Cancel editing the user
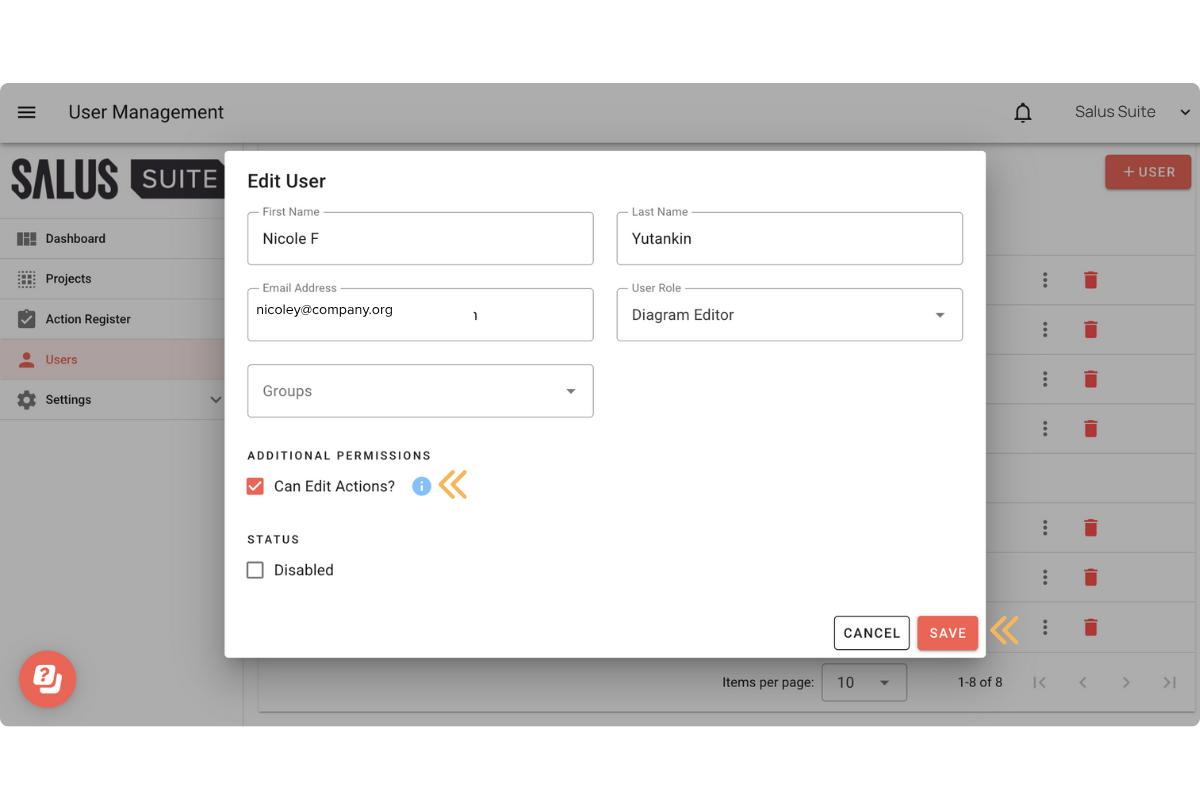Image resolution: width=1200 pixels, height=800 pixels. [x=871, y=632]
